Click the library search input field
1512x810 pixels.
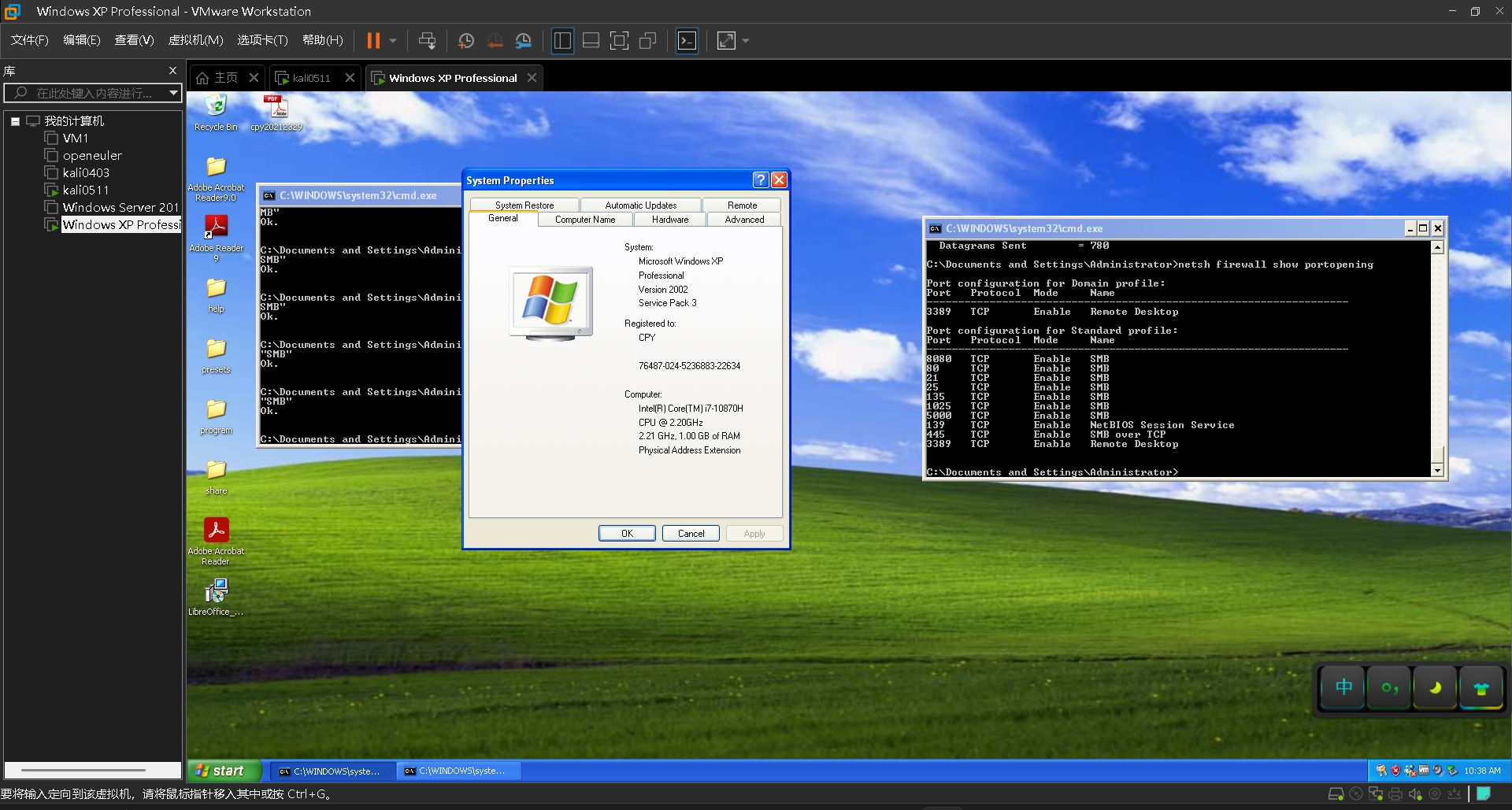(x=93, y=93)
